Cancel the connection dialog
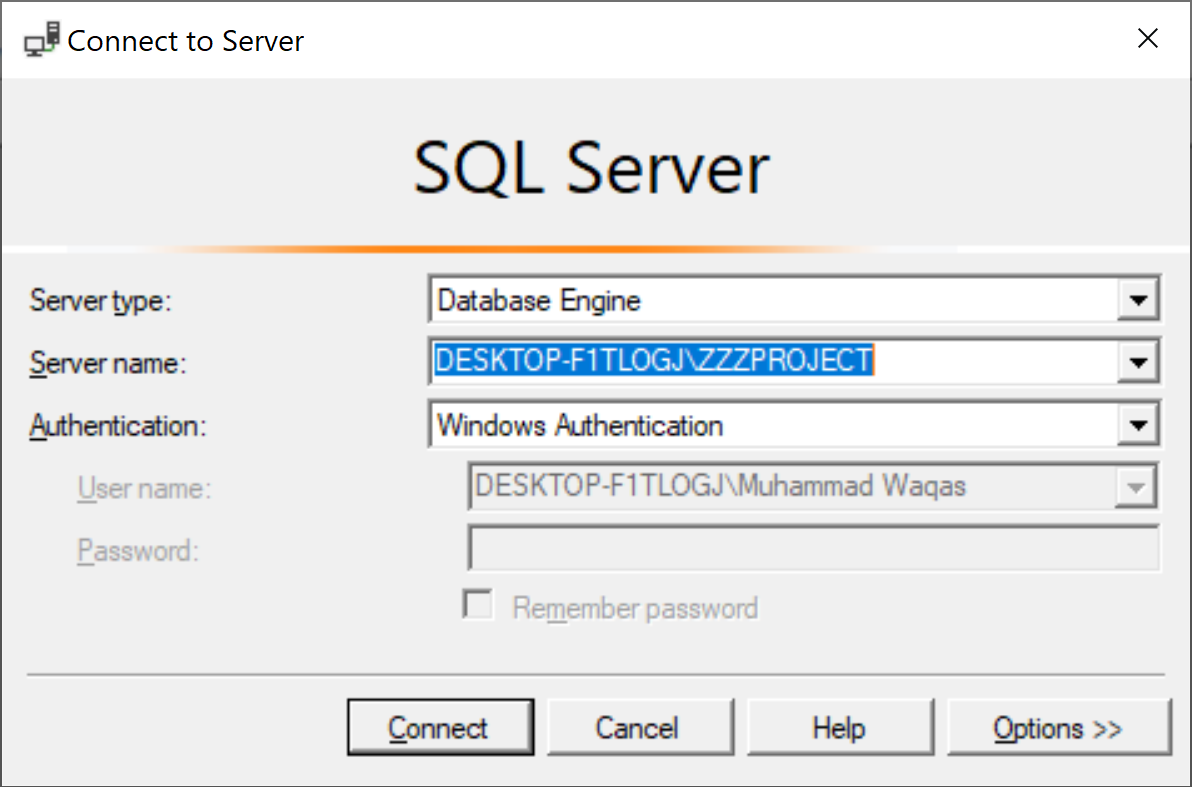This screenshot has height=787, width=1192. 640,728
